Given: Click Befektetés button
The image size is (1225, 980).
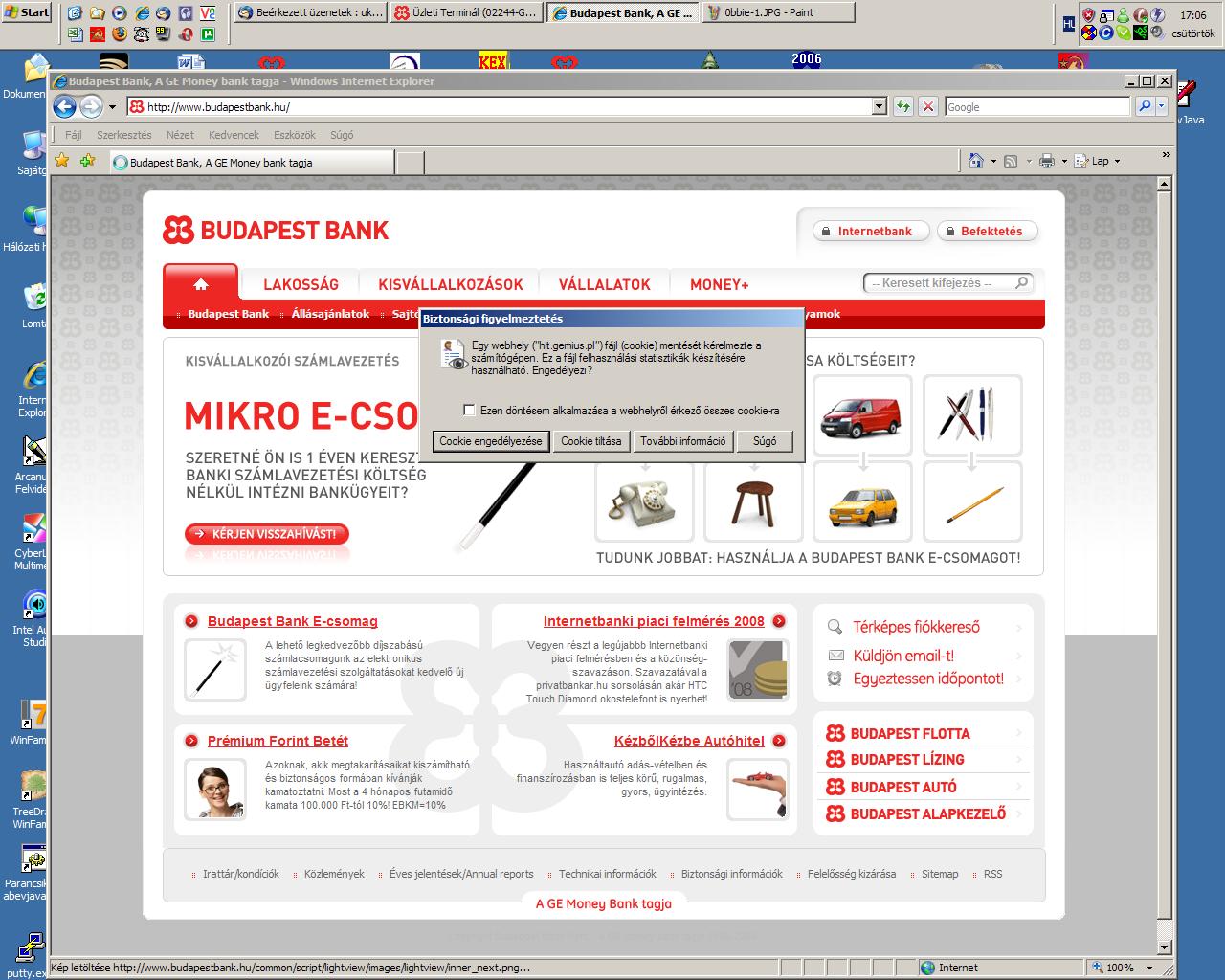Looking at the screenshot, I should tap(988, 231).
